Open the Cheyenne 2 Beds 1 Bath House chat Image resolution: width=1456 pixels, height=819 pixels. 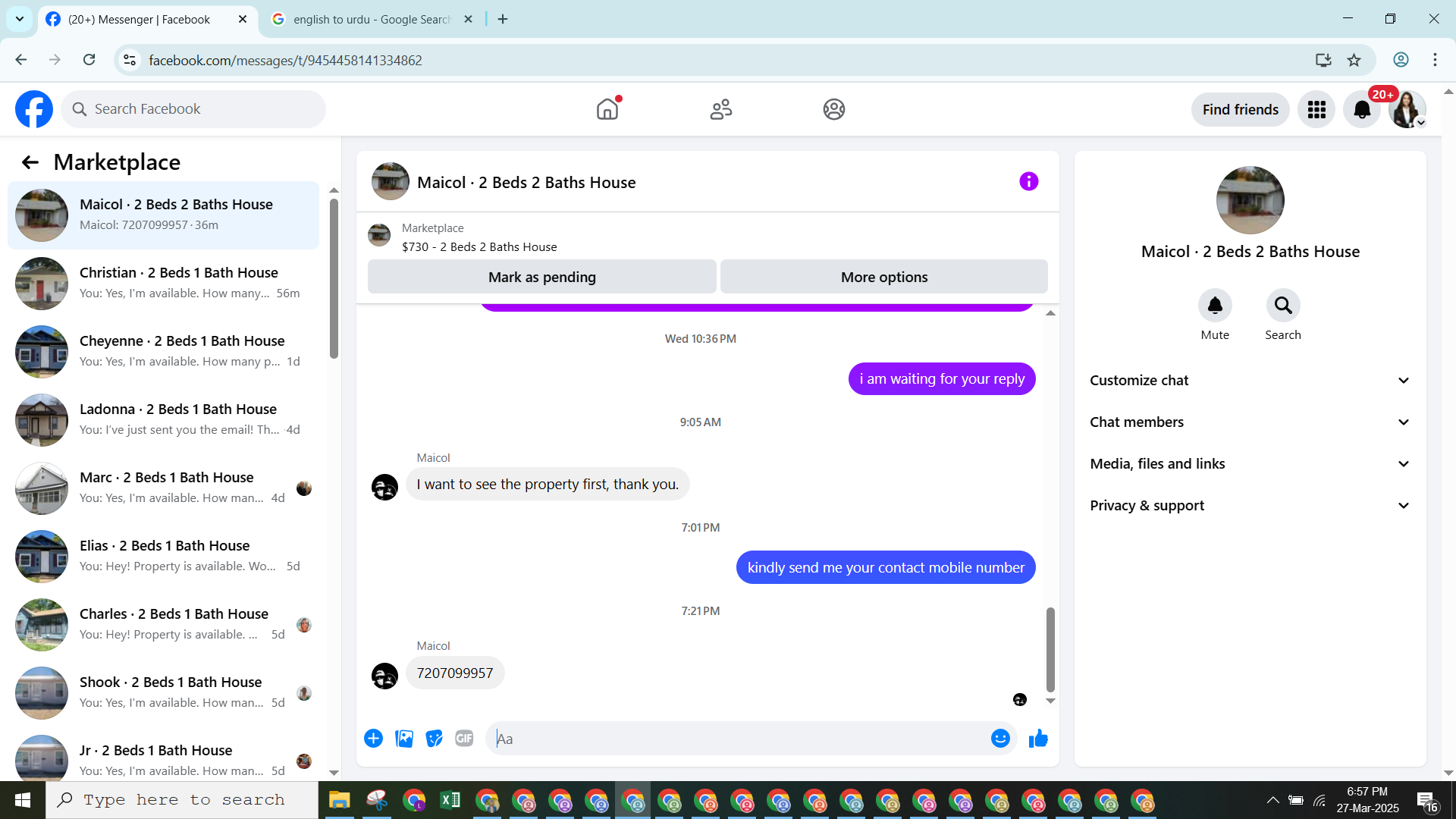point(163,352)
